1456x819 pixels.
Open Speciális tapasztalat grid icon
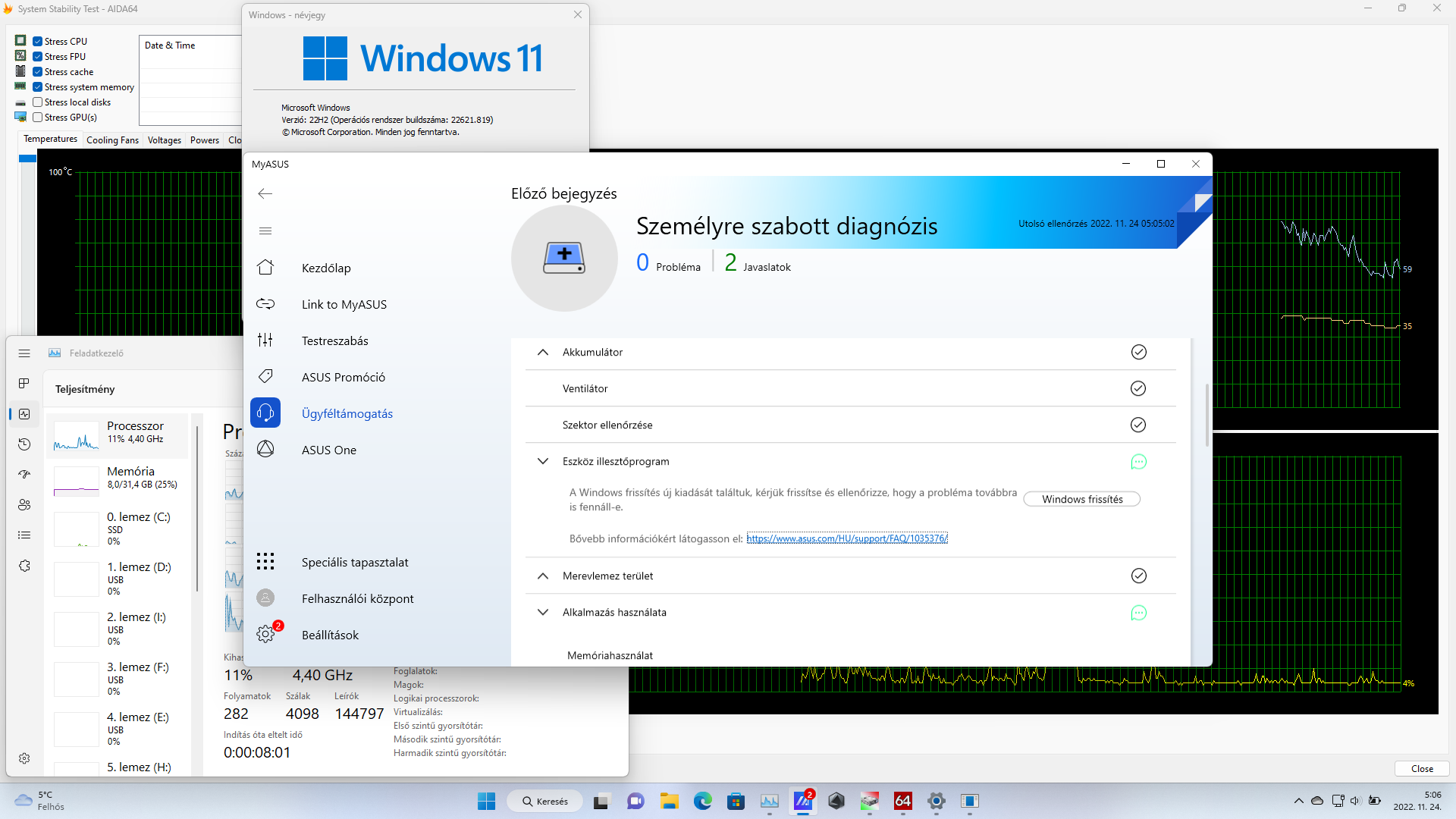click(265, 562)
